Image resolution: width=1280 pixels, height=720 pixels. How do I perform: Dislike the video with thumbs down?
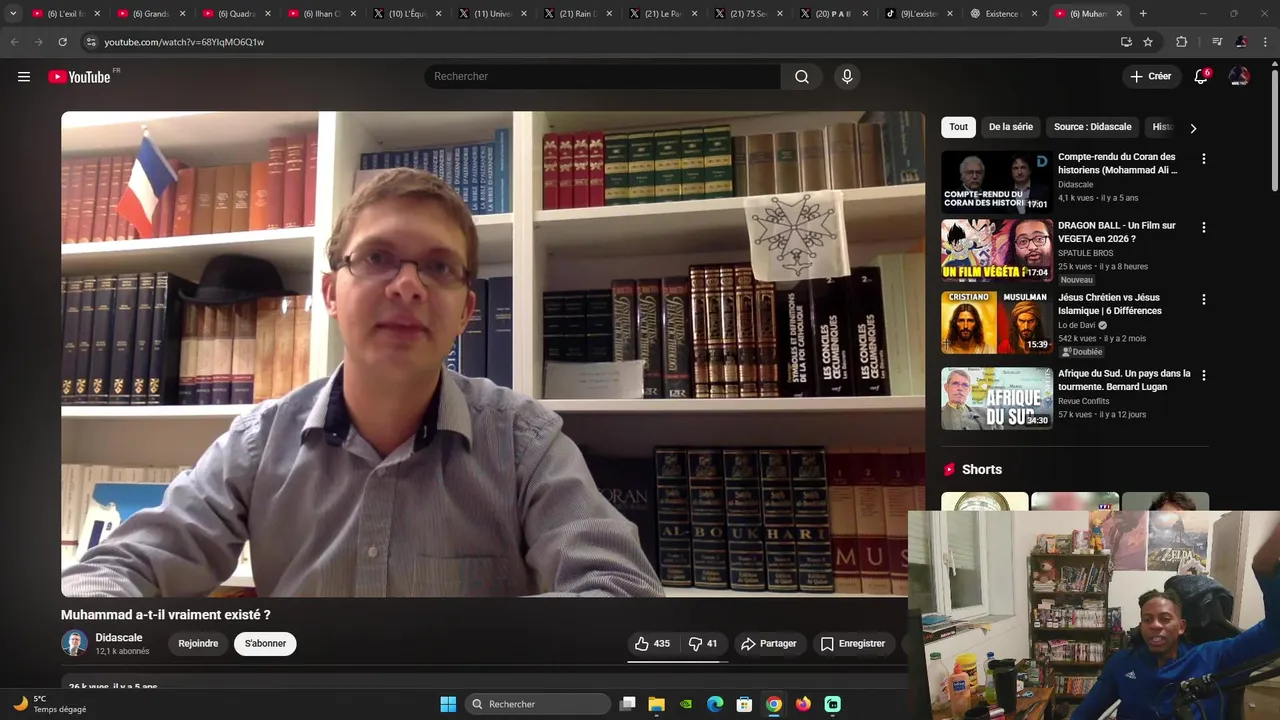pyautogui.click(x=703, y=644)
